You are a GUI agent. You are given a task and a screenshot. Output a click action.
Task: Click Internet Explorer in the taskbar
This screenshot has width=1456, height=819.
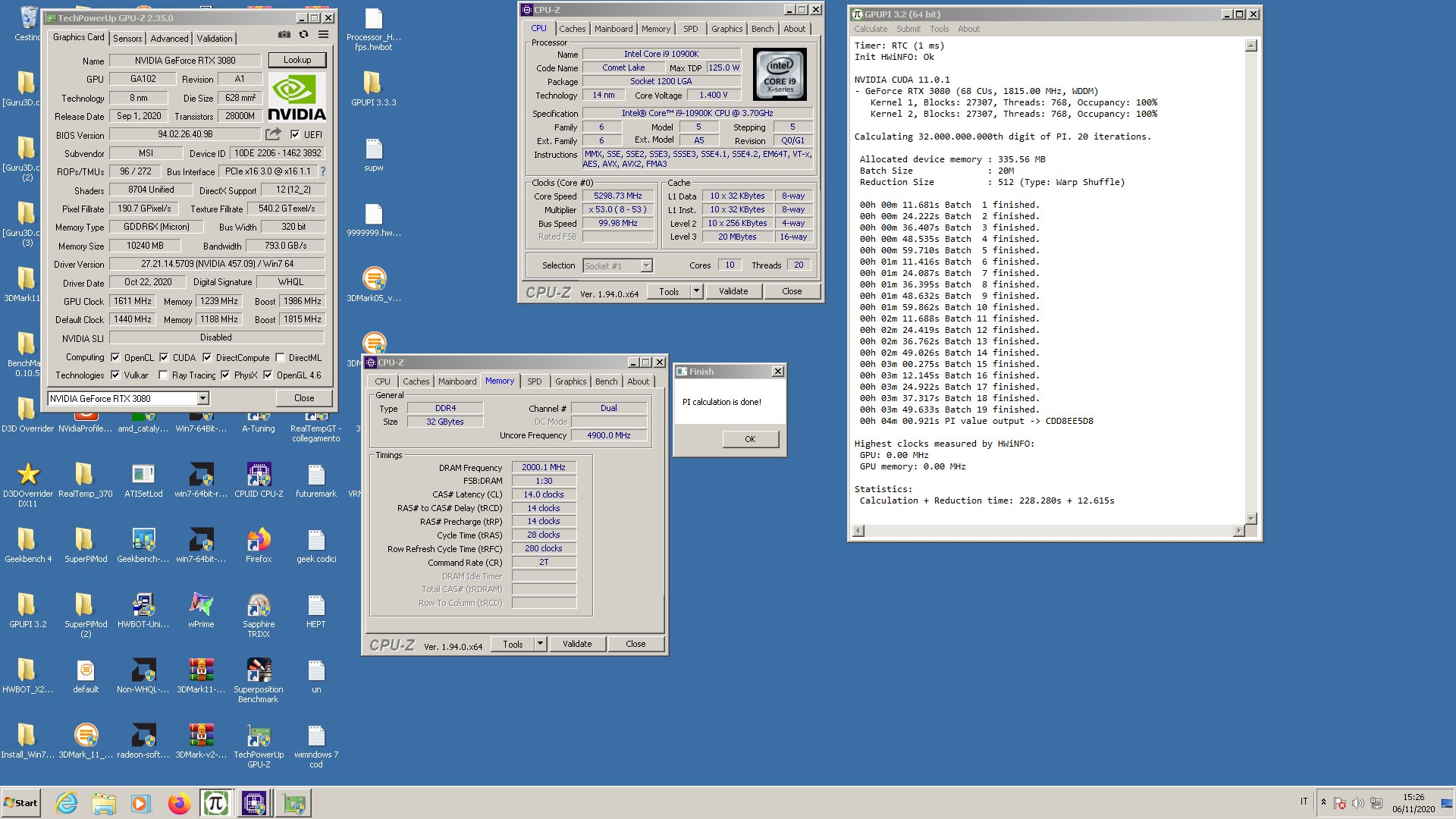(67, 803)
